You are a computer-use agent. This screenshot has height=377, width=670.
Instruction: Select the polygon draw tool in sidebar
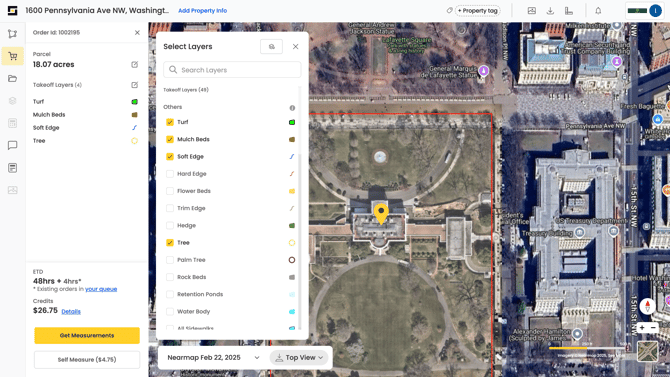point(12,34)
